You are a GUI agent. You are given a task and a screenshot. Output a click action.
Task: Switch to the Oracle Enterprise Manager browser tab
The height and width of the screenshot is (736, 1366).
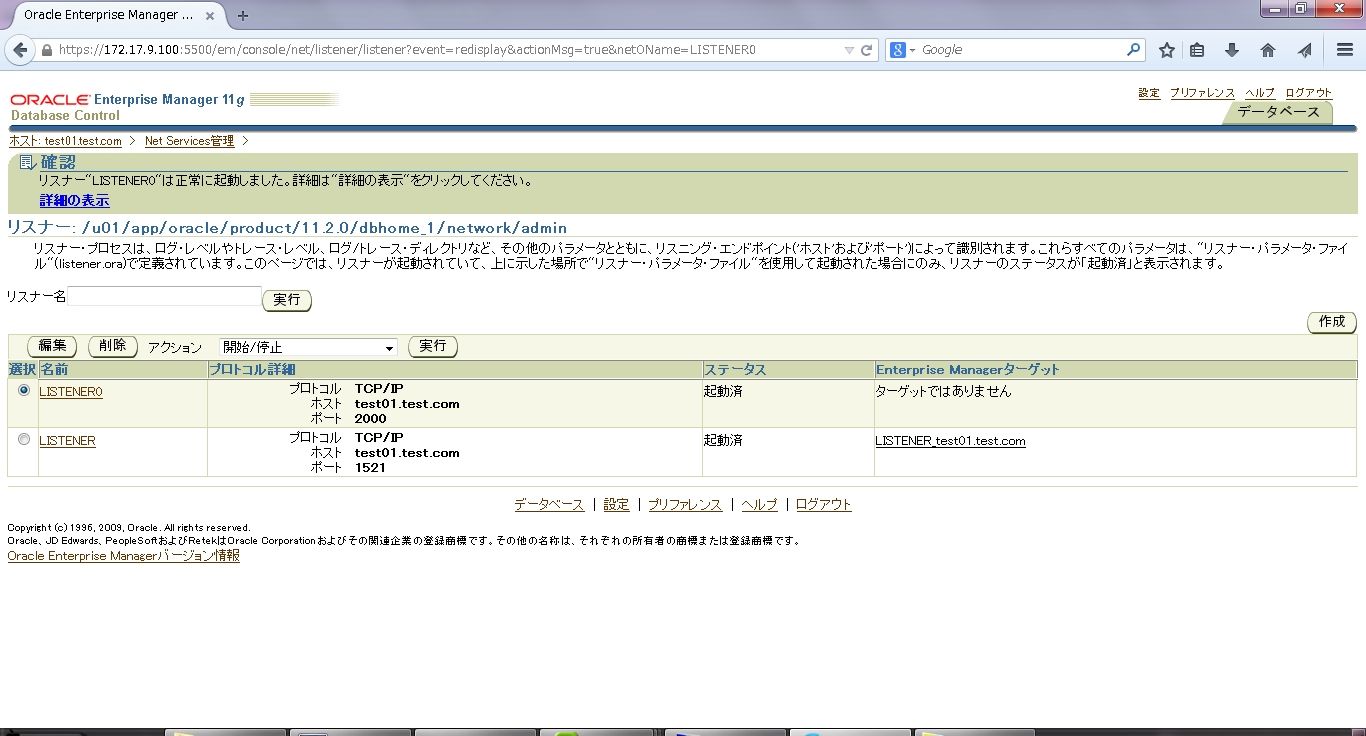pos(110,15)
